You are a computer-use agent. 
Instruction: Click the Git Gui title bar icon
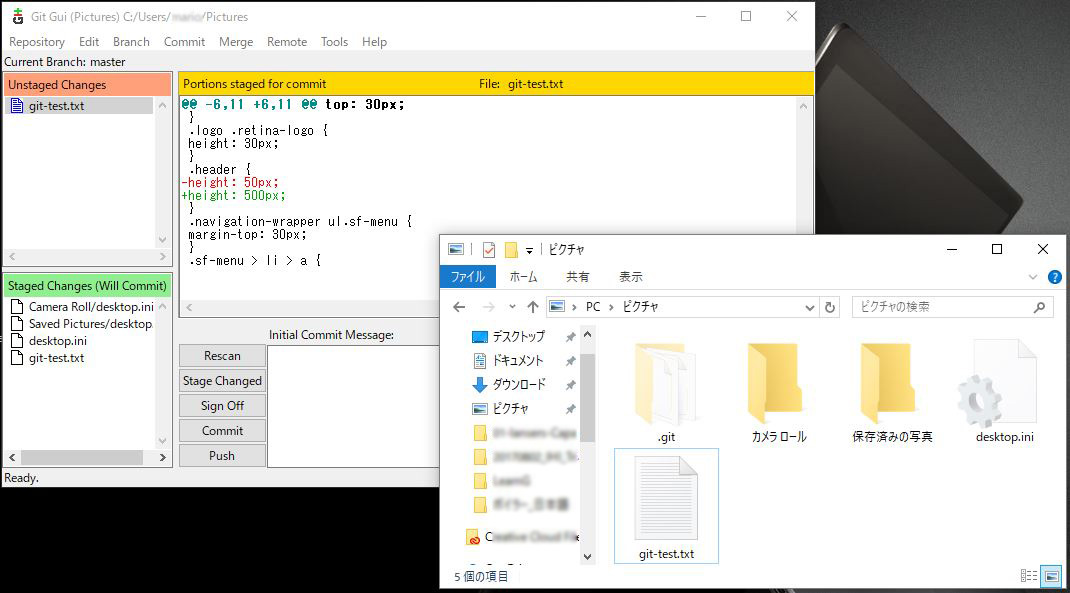point(18,16)
